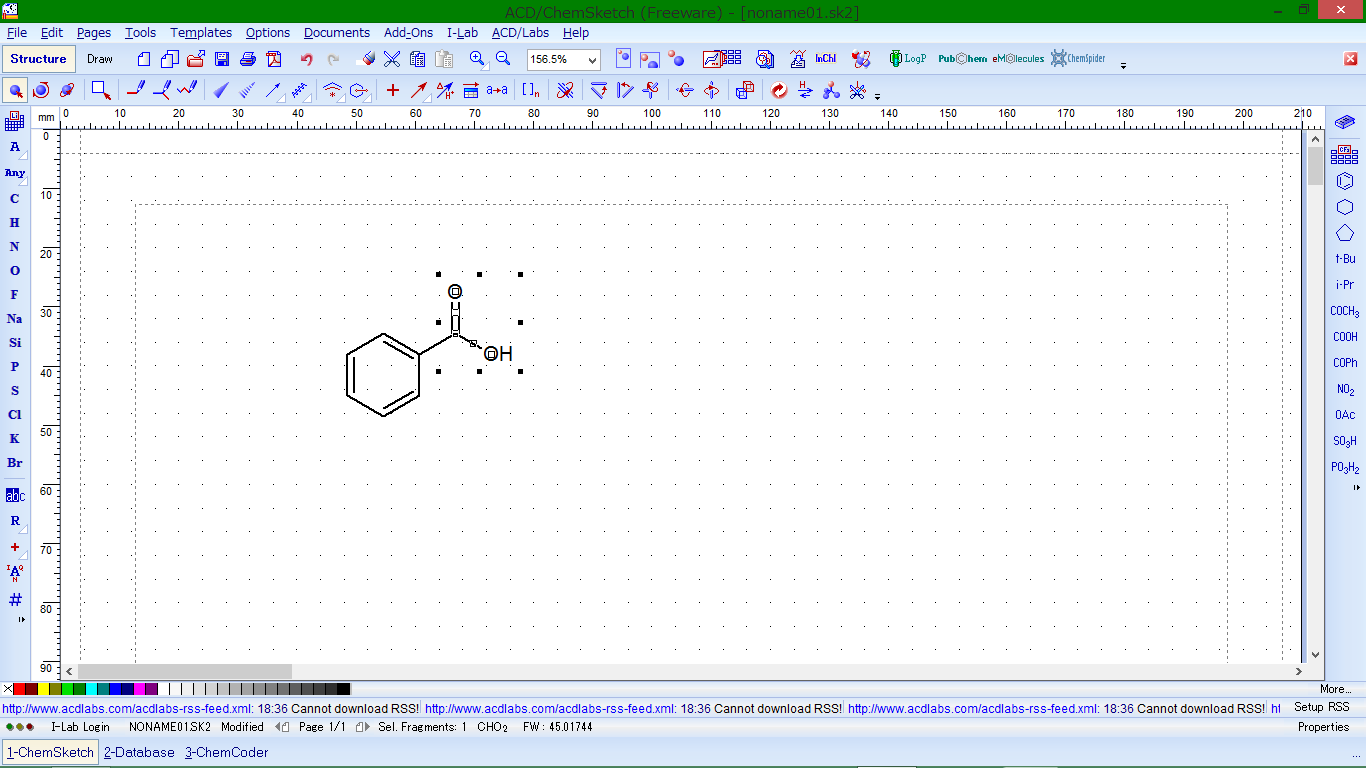Open the Print icon
Viewport: 1366px width, 768px height.
click(248, 59)
